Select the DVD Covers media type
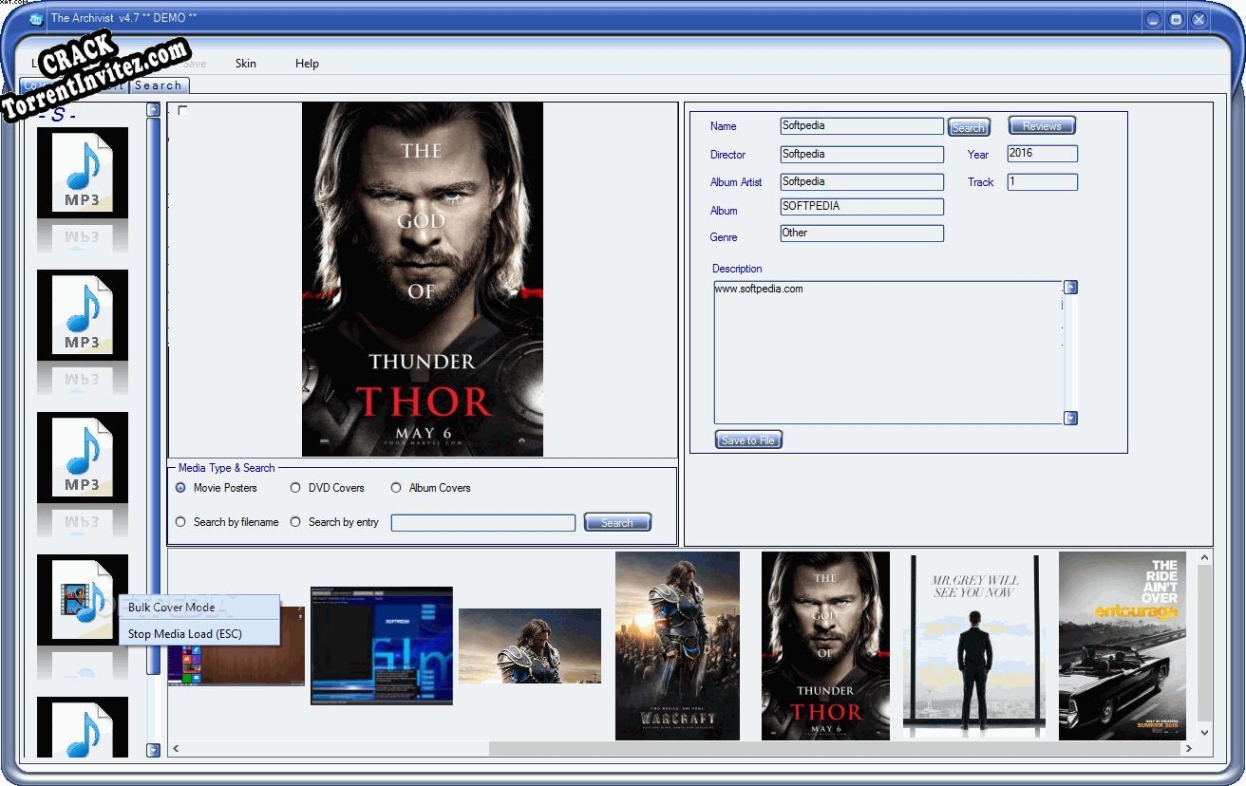1246x786 pixels. pyautogui.click(x=295, y=487)
